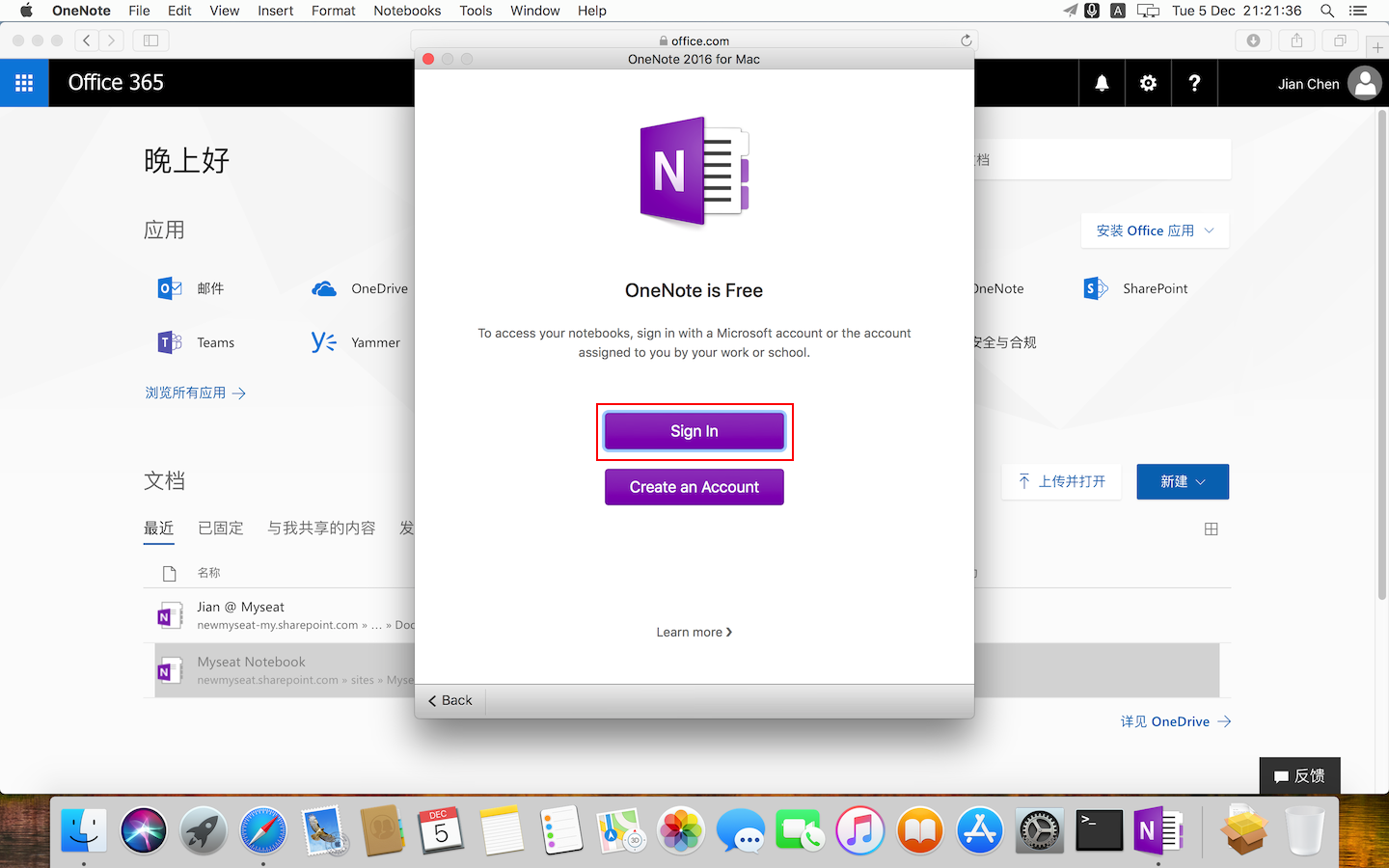Click Safari forward navigation arrow
Screen dimensions: 1389x868
tap(112, 41)
